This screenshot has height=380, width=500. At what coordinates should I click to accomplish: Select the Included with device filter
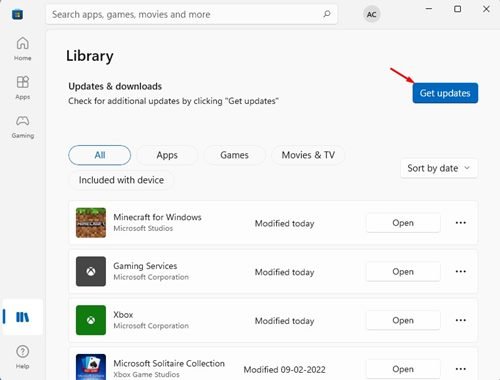(121, 180)
